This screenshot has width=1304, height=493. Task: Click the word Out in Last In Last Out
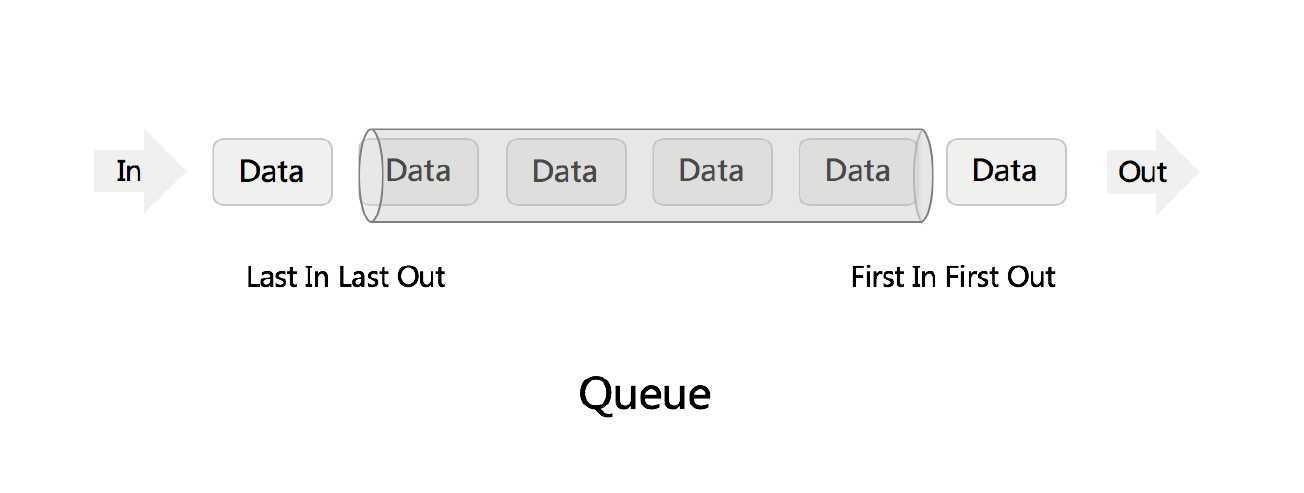pyautogui.click(x=421, y=277)
